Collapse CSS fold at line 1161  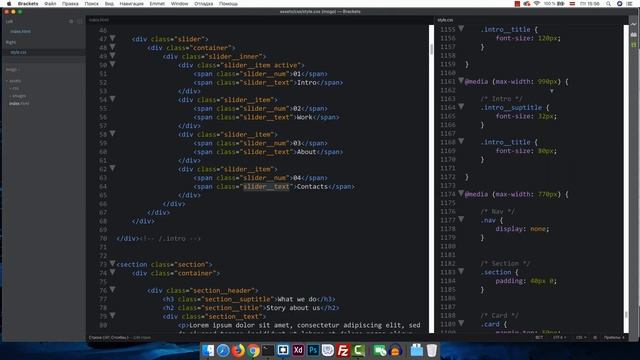click(461, 81)
